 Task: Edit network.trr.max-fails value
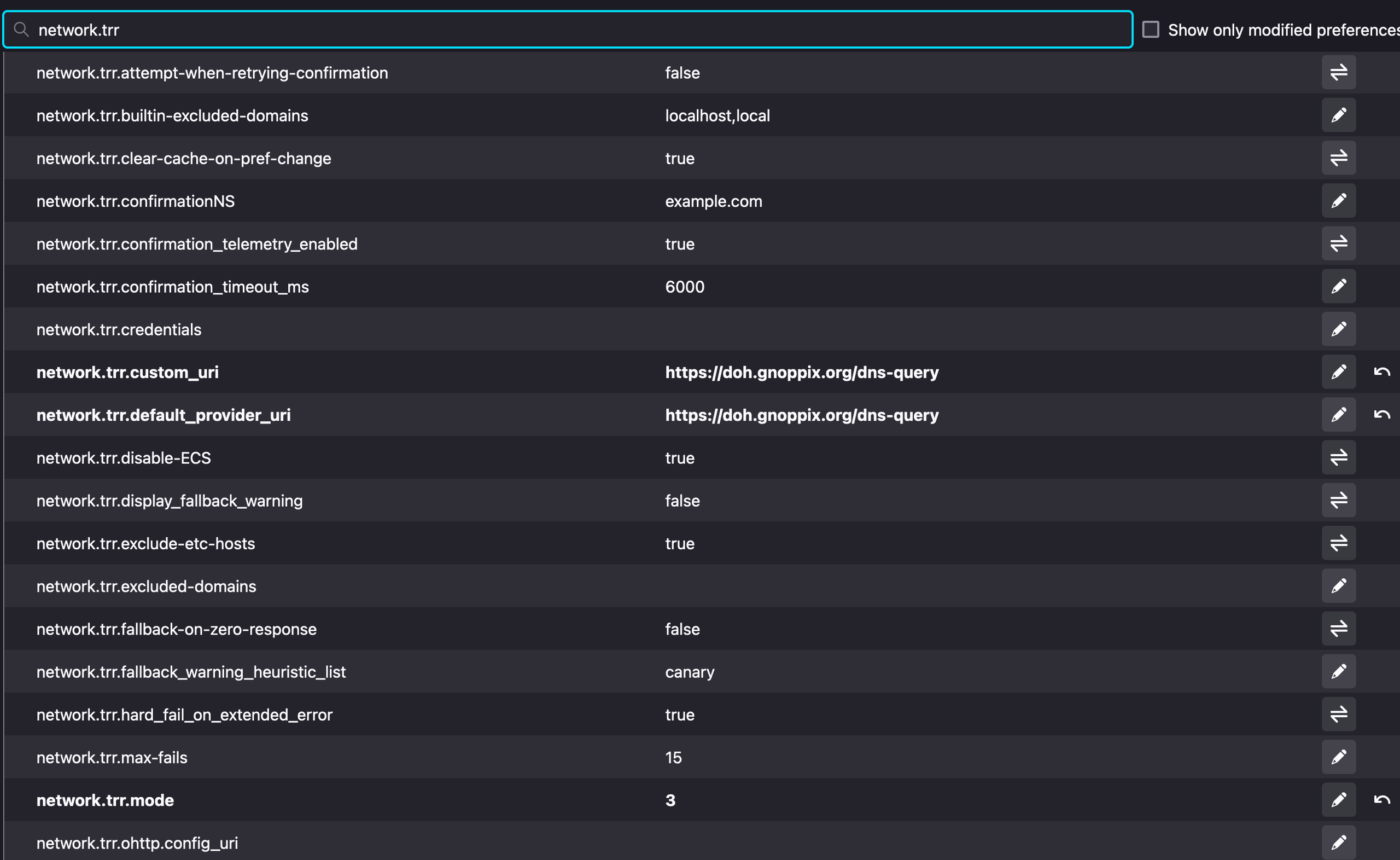pos(1338,757)
